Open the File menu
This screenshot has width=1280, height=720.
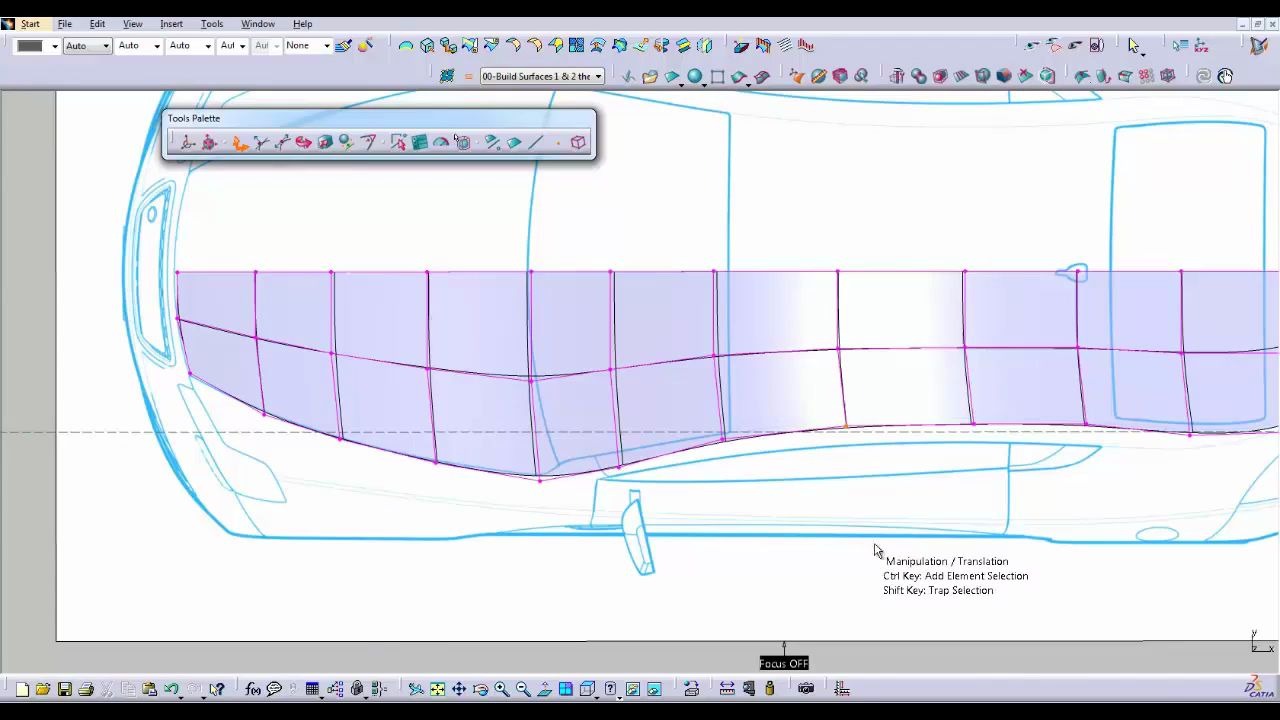pos(64,24)
